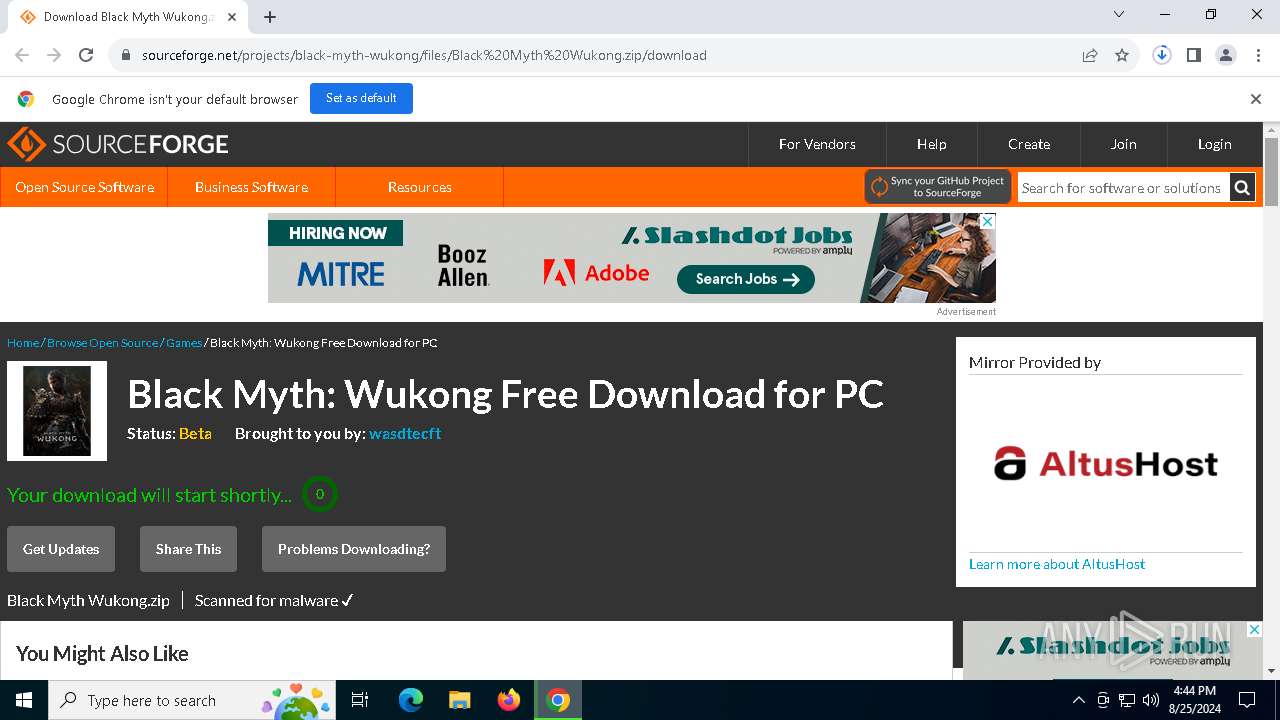Dismiss default browser notification bar

click(1256, 99)
